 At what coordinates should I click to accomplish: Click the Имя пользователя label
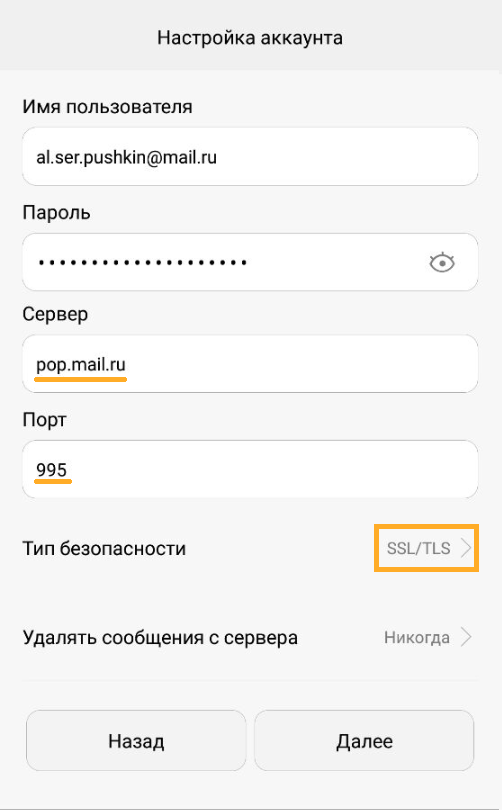coord(107,107)
